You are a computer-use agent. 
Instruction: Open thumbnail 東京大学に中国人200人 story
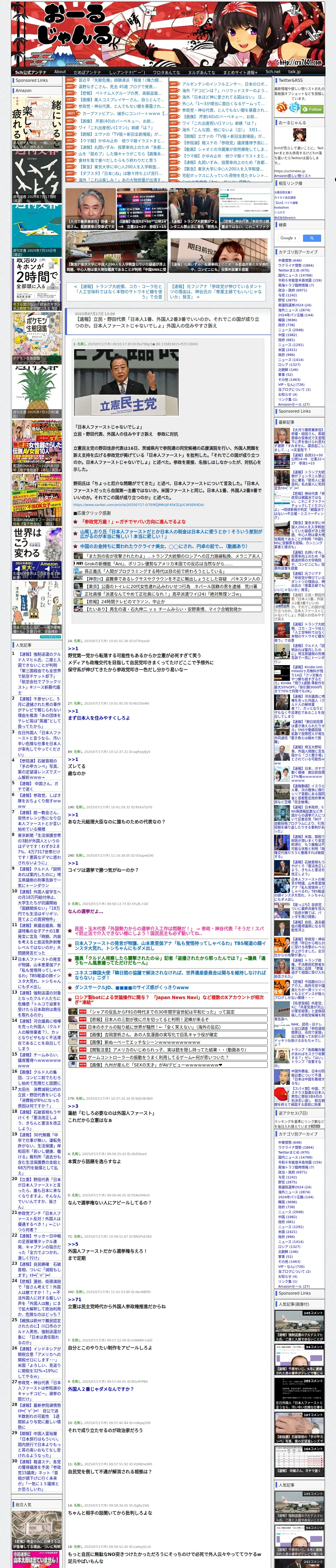point(116,251)
